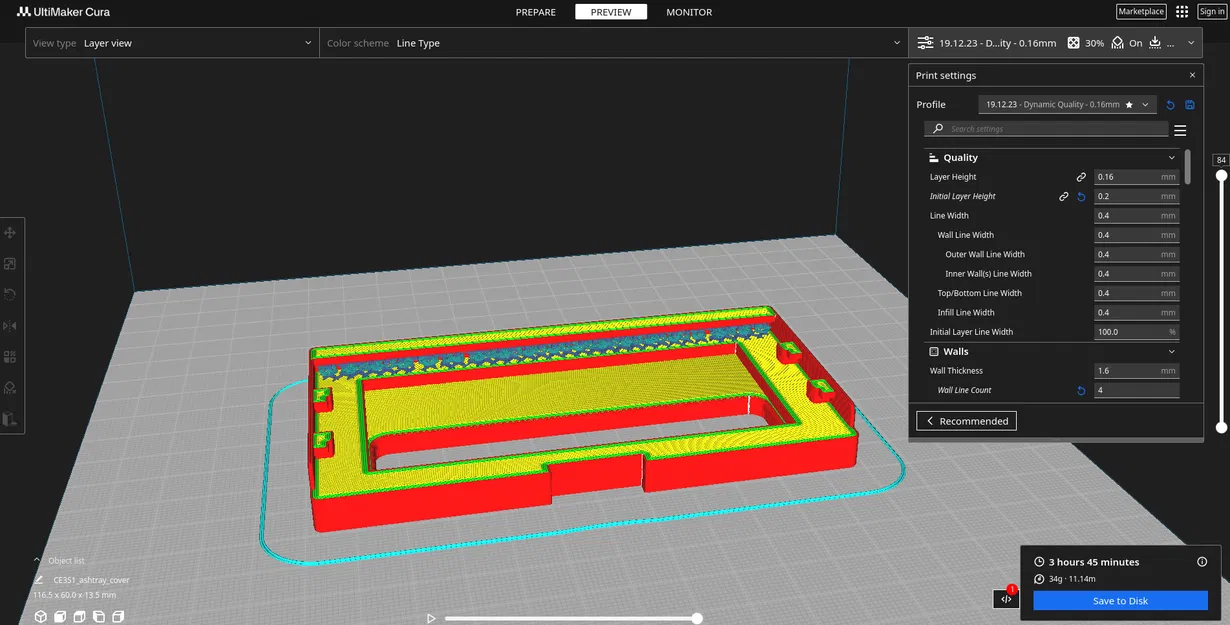Save the current profile disk icon
Viewport: 1230px width, 625px height.
pyautogui.click(x=1189, y=105)
